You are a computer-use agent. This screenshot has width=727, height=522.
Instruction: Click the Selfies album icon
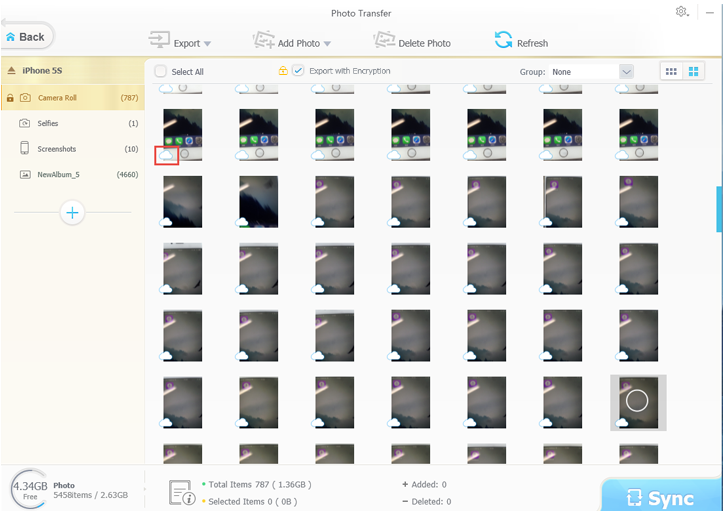tap(25, 123)
